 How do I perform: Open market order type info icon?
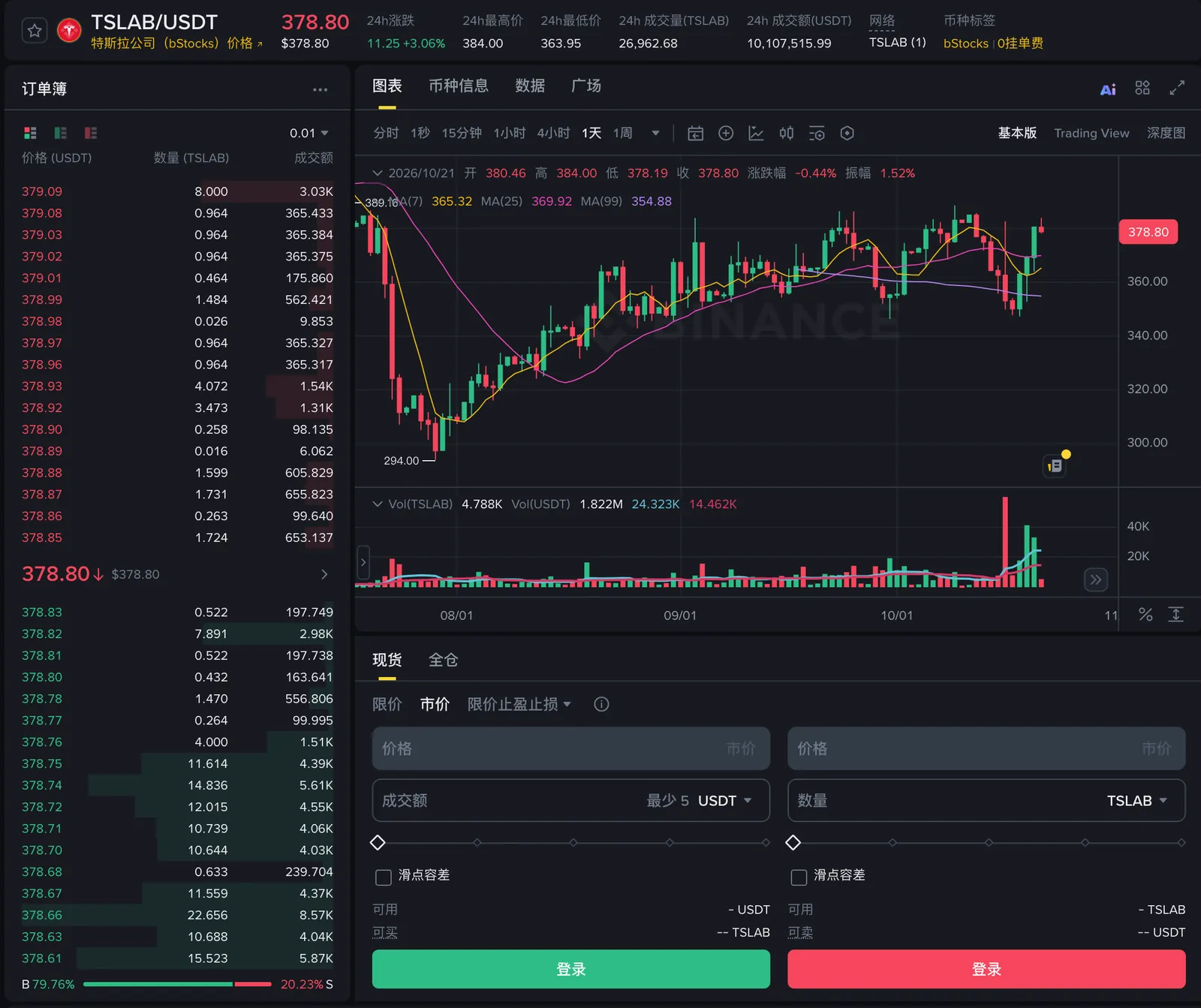click(601, 704)
